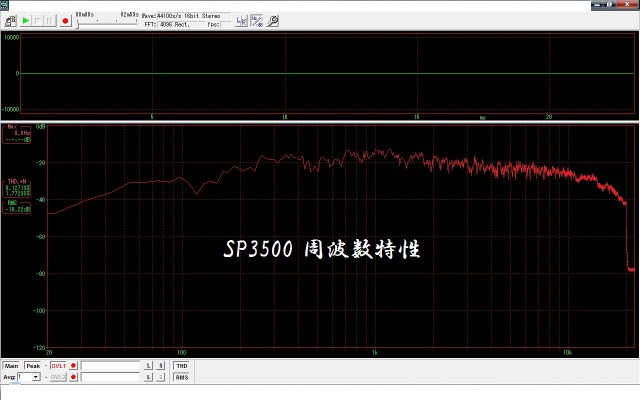Click the 100 frequency axis label
640x400 pixels.
click(181, 353)
